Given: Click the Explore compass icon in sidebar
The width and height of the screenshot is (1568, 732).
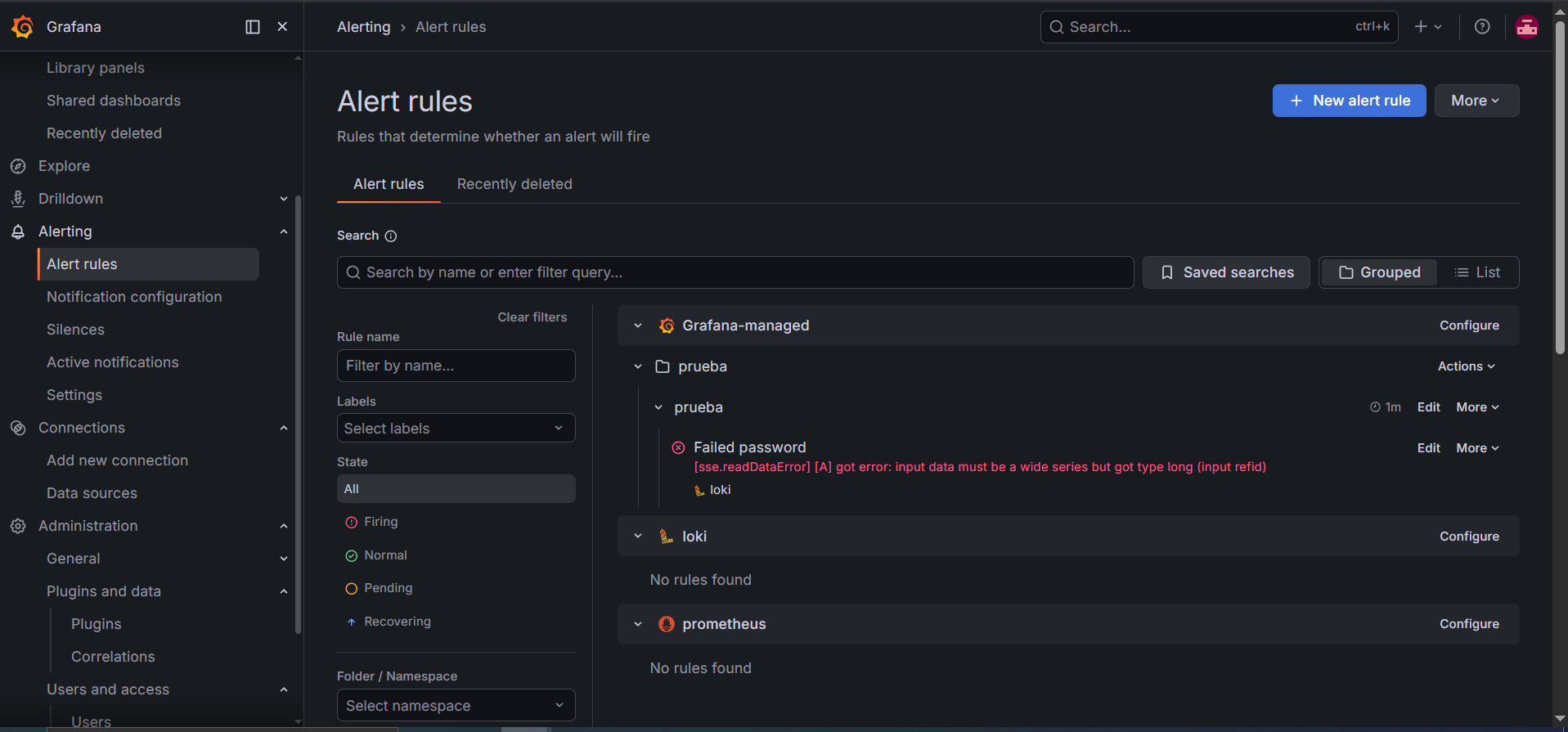Looking at the screenshot, I should (x=18, y=166).
